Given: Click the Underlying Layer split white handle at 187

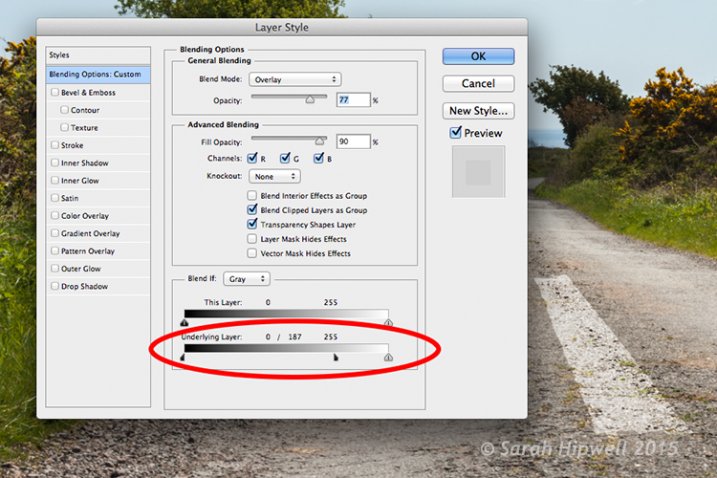Looking at the screenshot, I should 335,356.
